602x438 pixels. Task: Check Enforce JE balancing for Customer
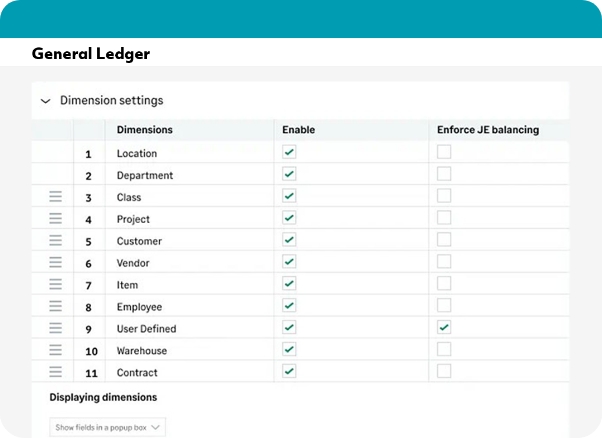point(444,240)
